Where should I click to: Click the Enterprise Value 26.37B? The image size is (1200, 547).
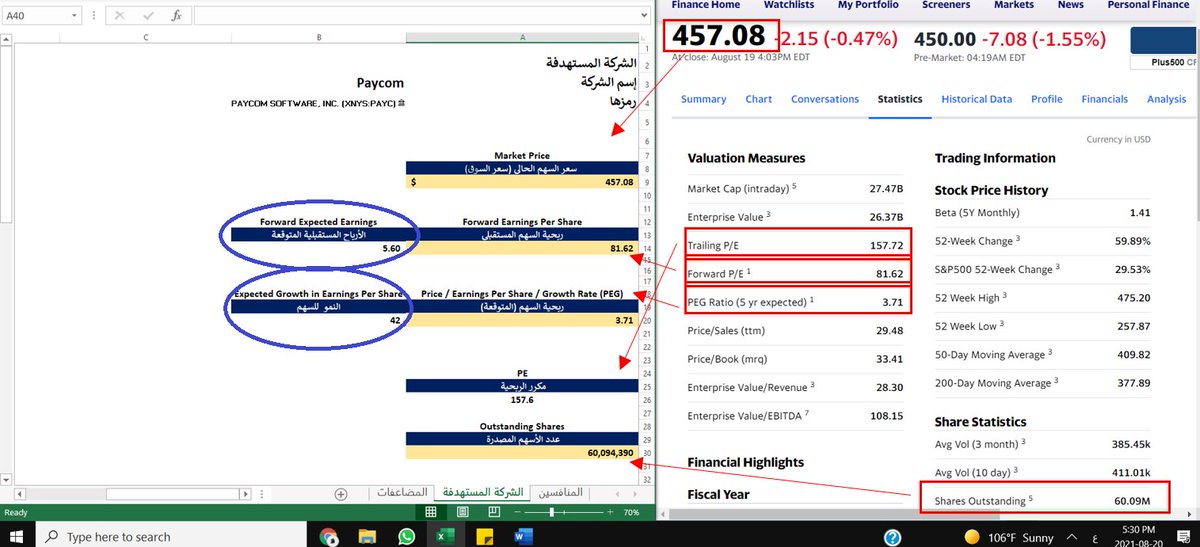pyautogui.click(x=887, y=216)
